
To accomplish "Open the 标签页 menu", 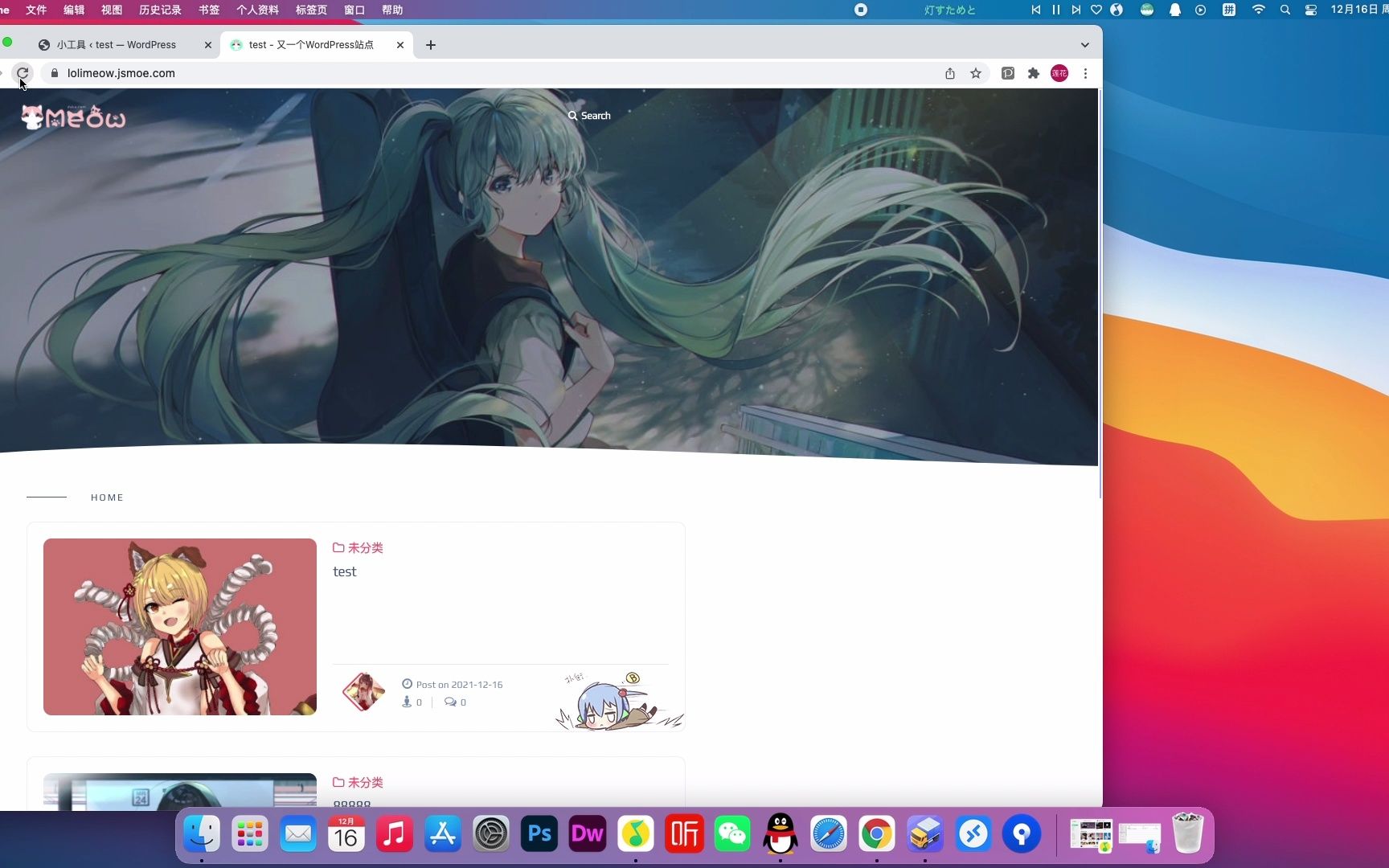I will point(311,10).
